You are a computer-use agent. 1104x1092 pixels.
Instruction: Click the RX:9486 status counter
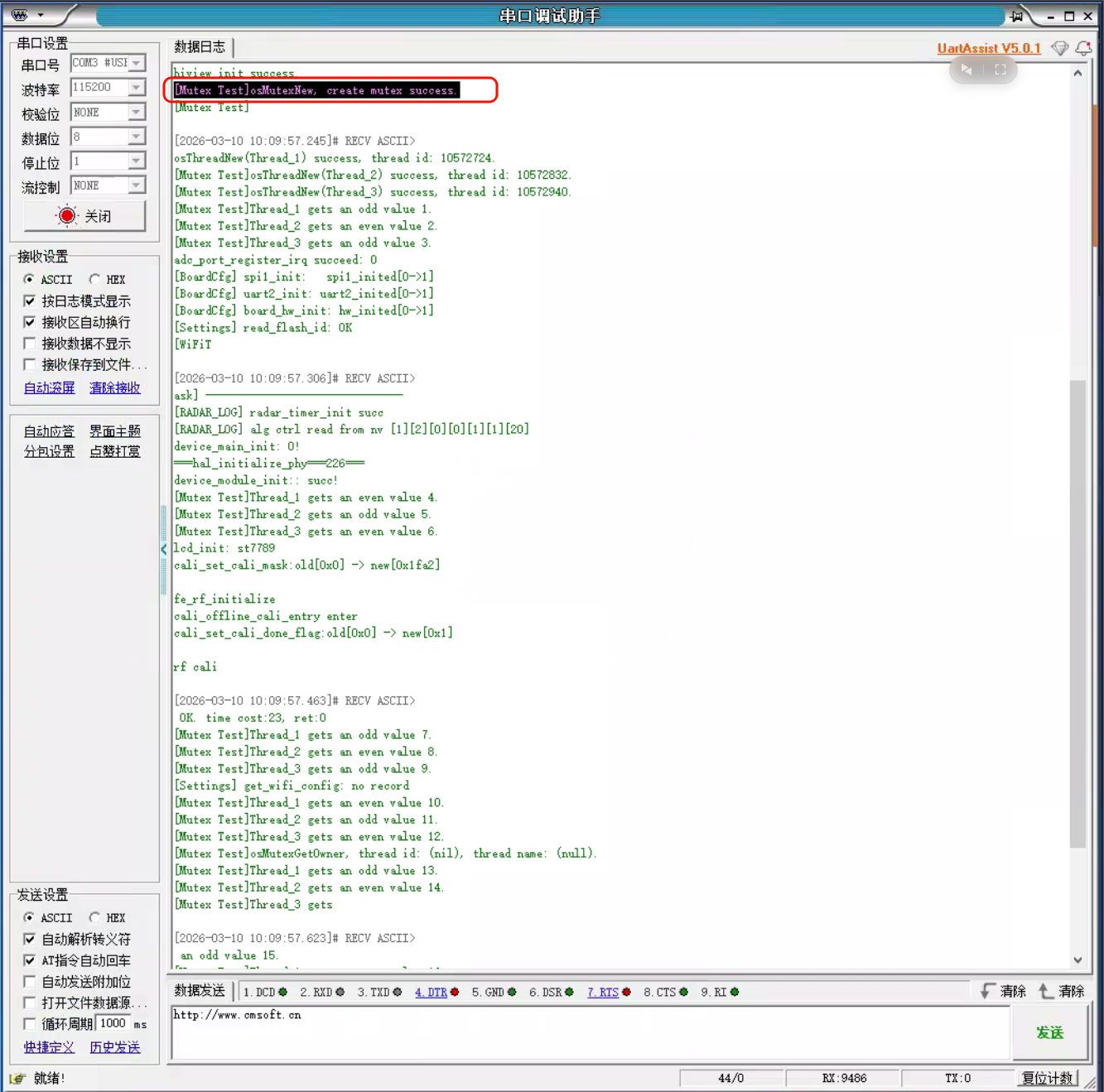click(844, 1078)
